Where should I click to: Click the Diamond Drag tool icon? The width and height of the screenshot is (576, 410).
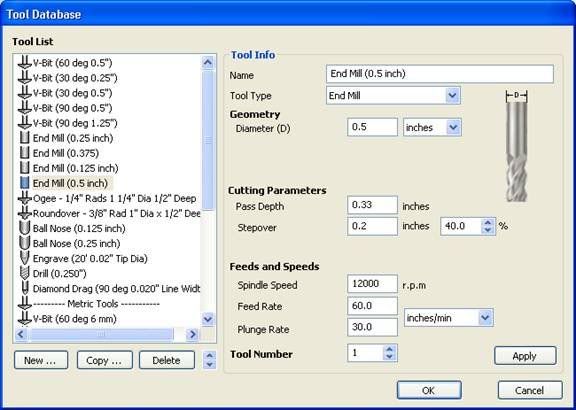click(25, 289)
